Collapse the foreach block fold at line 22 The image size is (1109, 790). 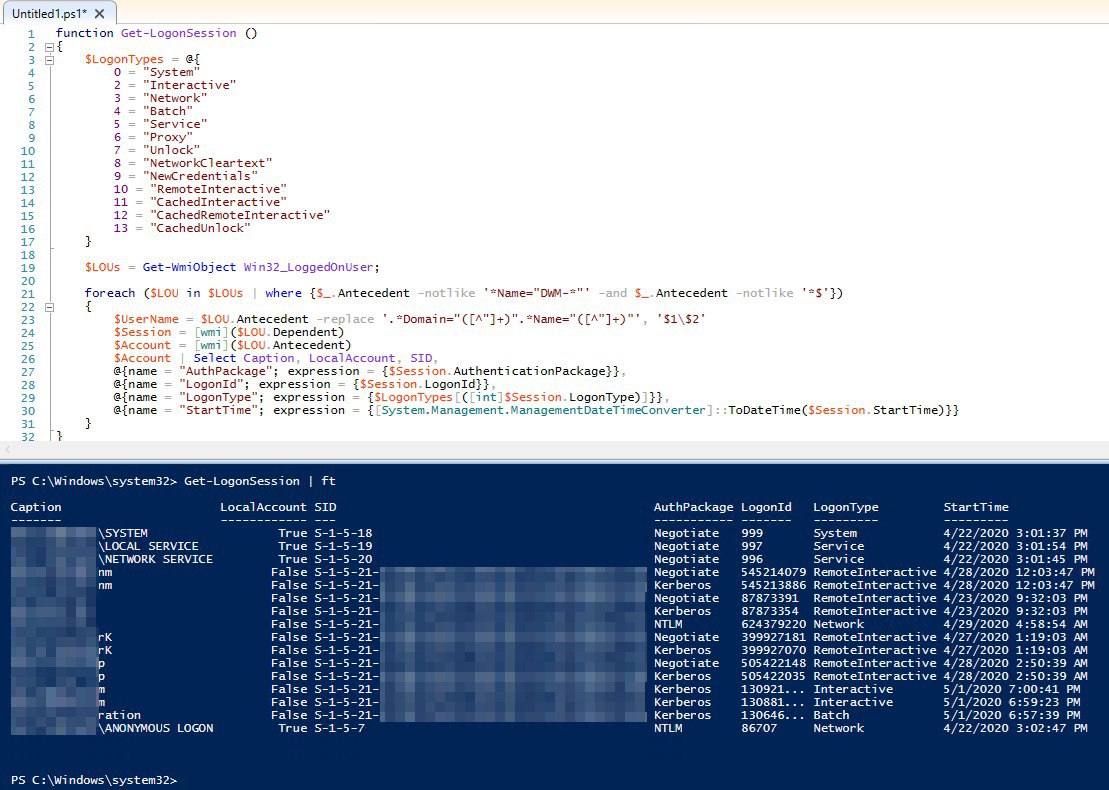[50, 307]
